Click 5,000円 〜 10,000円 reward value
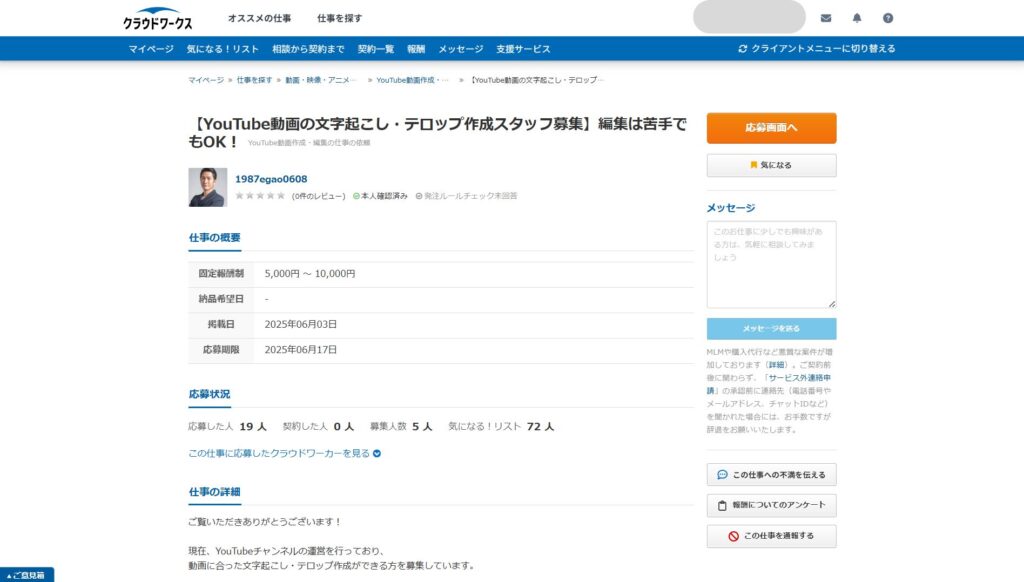The width and height of the screenshot is (1024, 582). tap(310, 274)
